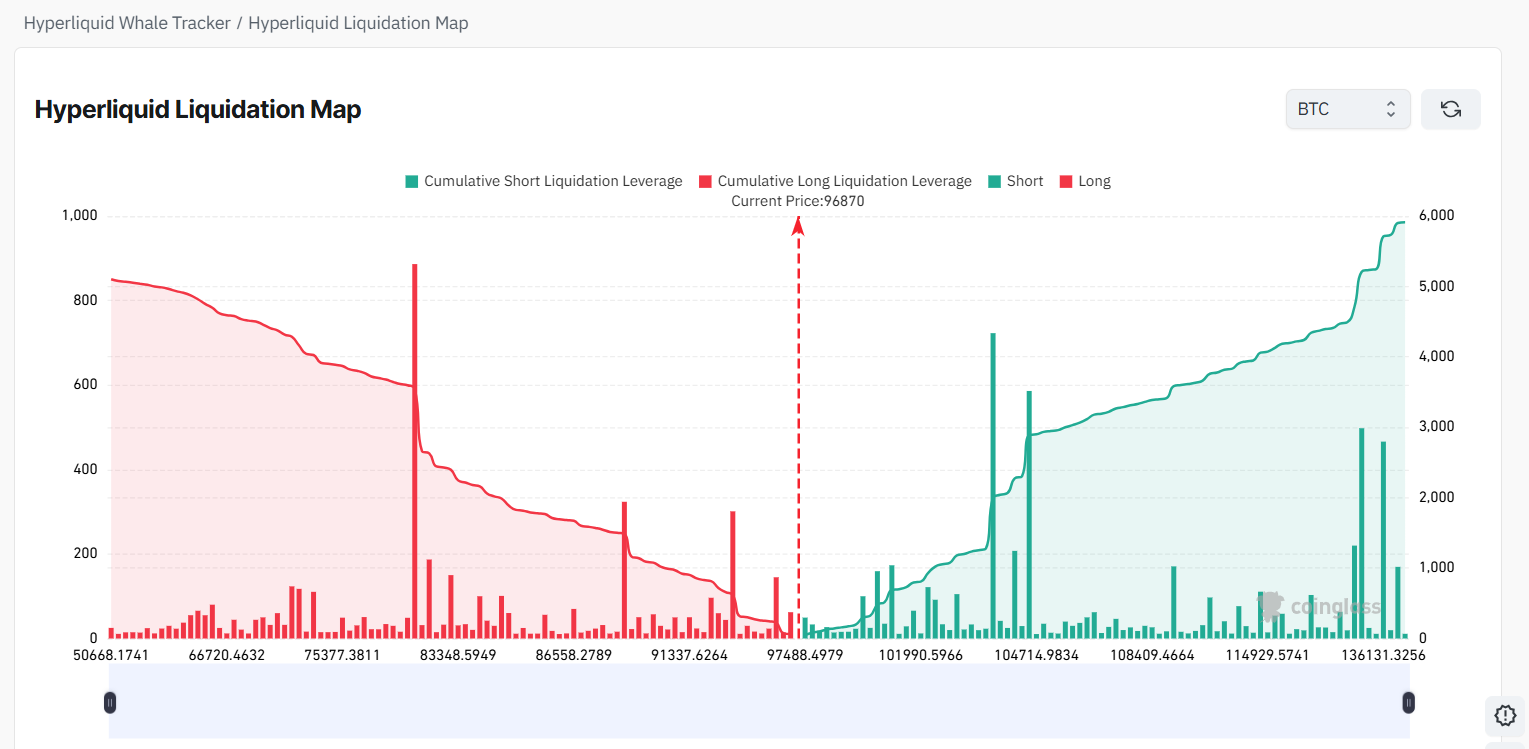Click the 101990.5966 price axis label

pos(921,655)
